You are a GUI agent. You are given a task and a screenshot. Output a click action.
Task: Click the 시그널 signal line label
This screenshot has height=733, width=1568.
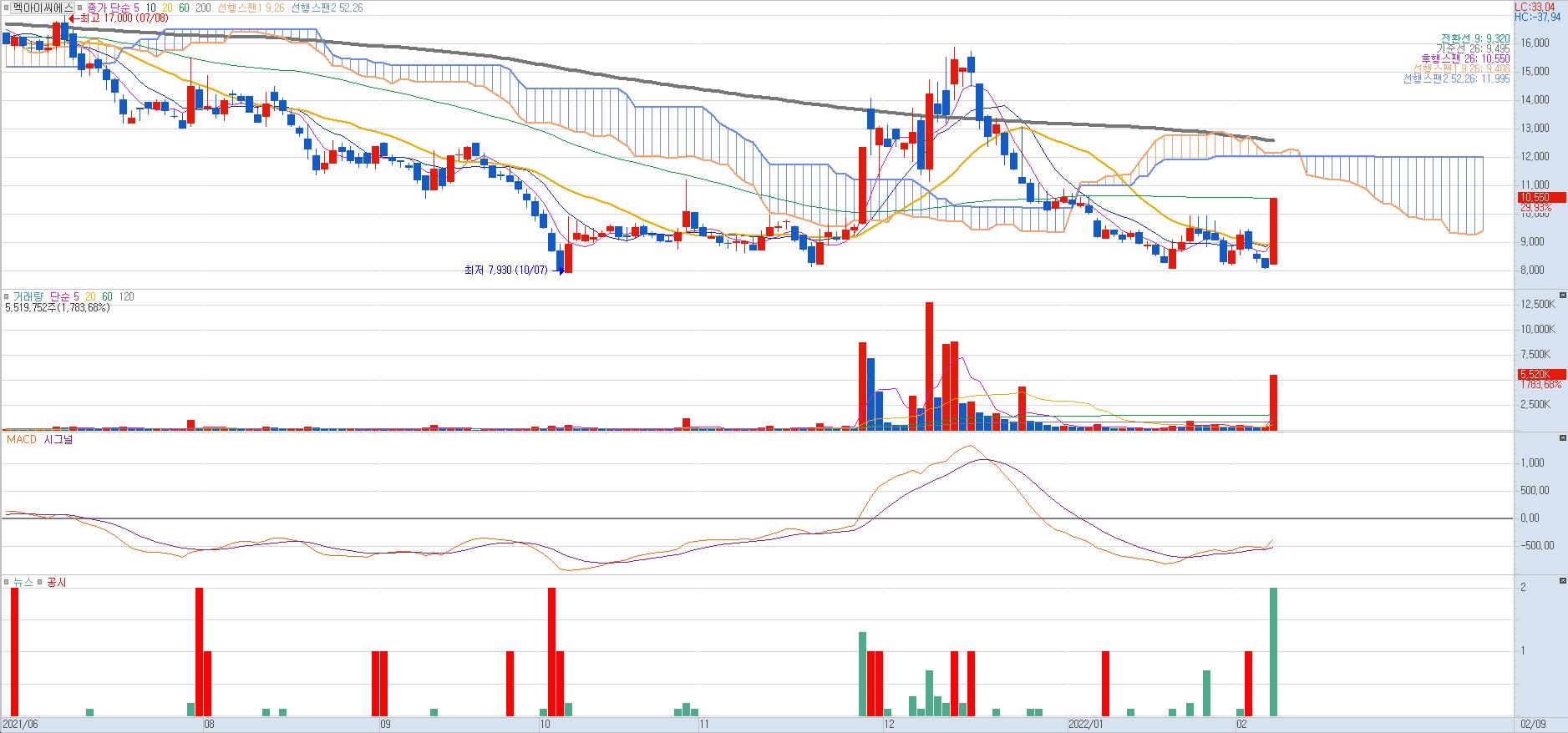[x=58, y=439]
